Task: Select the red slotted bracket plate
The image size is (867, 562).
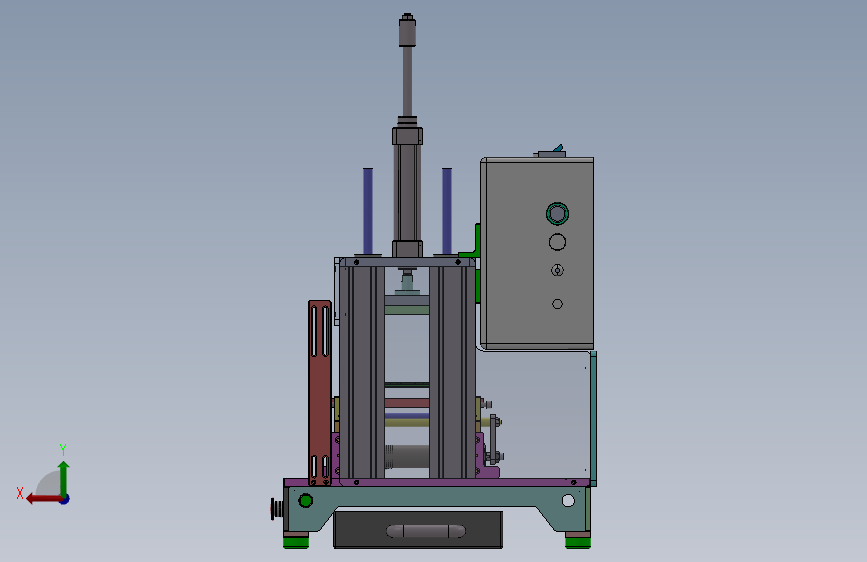Action: (x=320, y=393)
